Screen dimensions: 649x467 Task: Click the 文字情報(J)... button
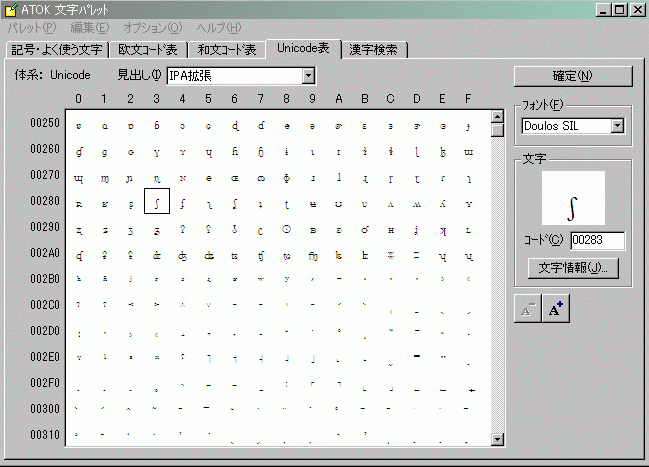[x=573, y=268]
